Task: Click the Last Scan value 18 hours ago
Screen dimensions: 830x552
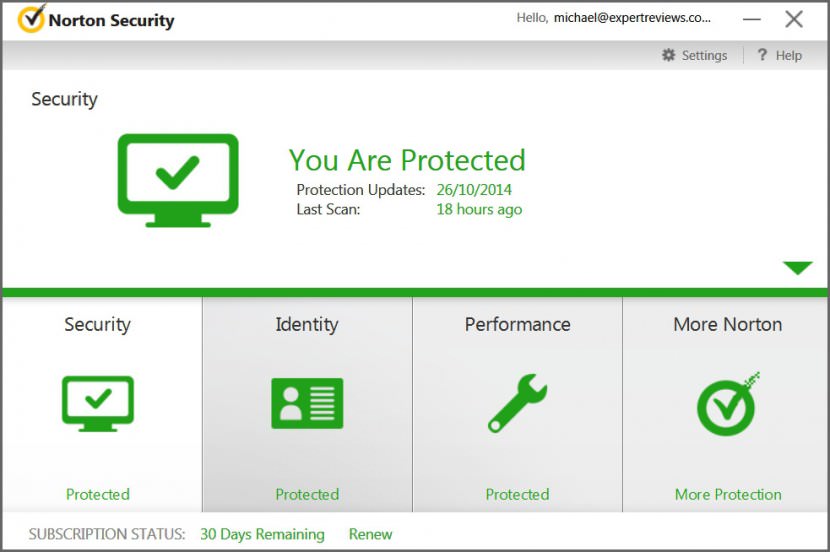Action: point(479,209)
